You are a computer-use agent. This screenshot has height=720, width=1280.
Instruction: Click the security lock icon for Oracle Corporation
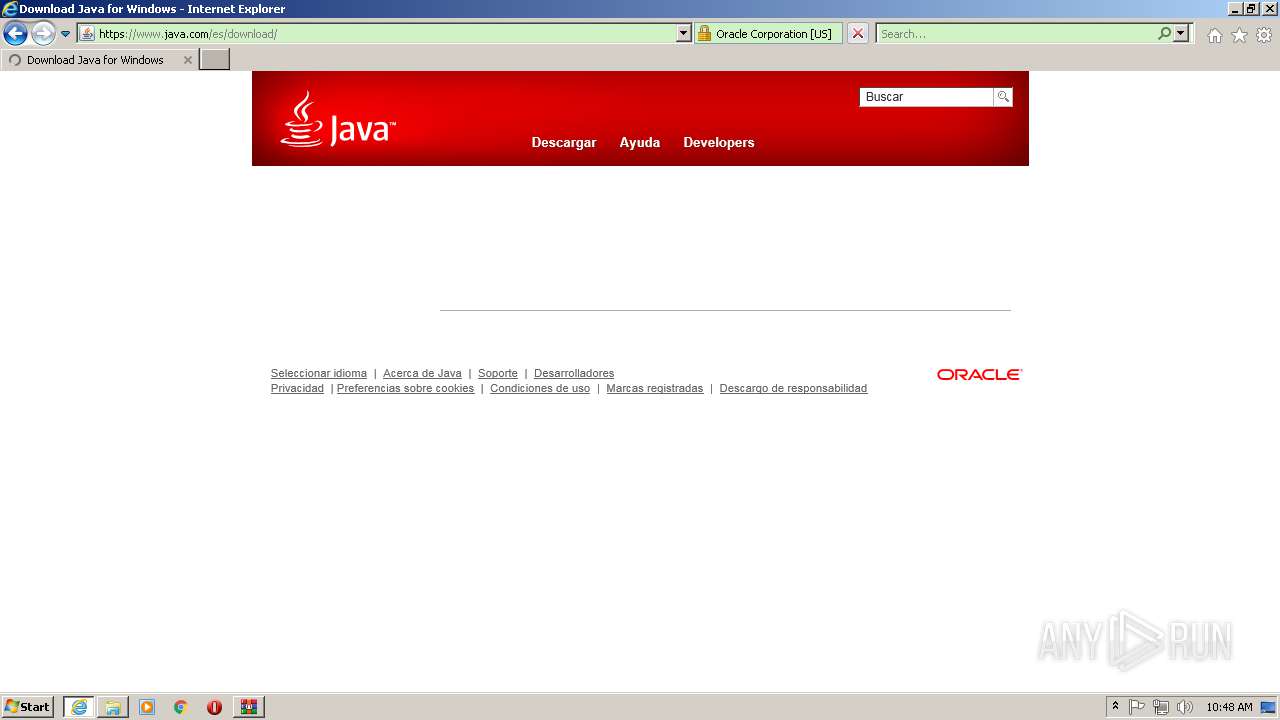[705, 34]
